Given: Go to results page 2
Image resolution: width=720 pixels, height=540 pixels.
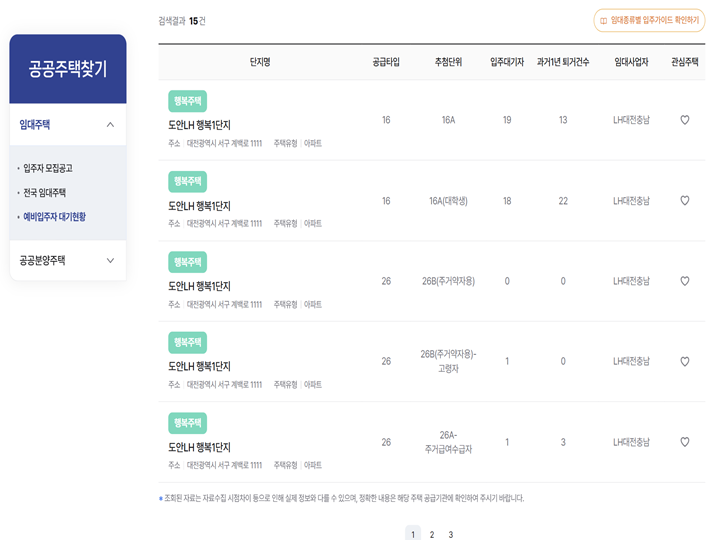Looking at the screenshot, I should click(x=432, y=534).
